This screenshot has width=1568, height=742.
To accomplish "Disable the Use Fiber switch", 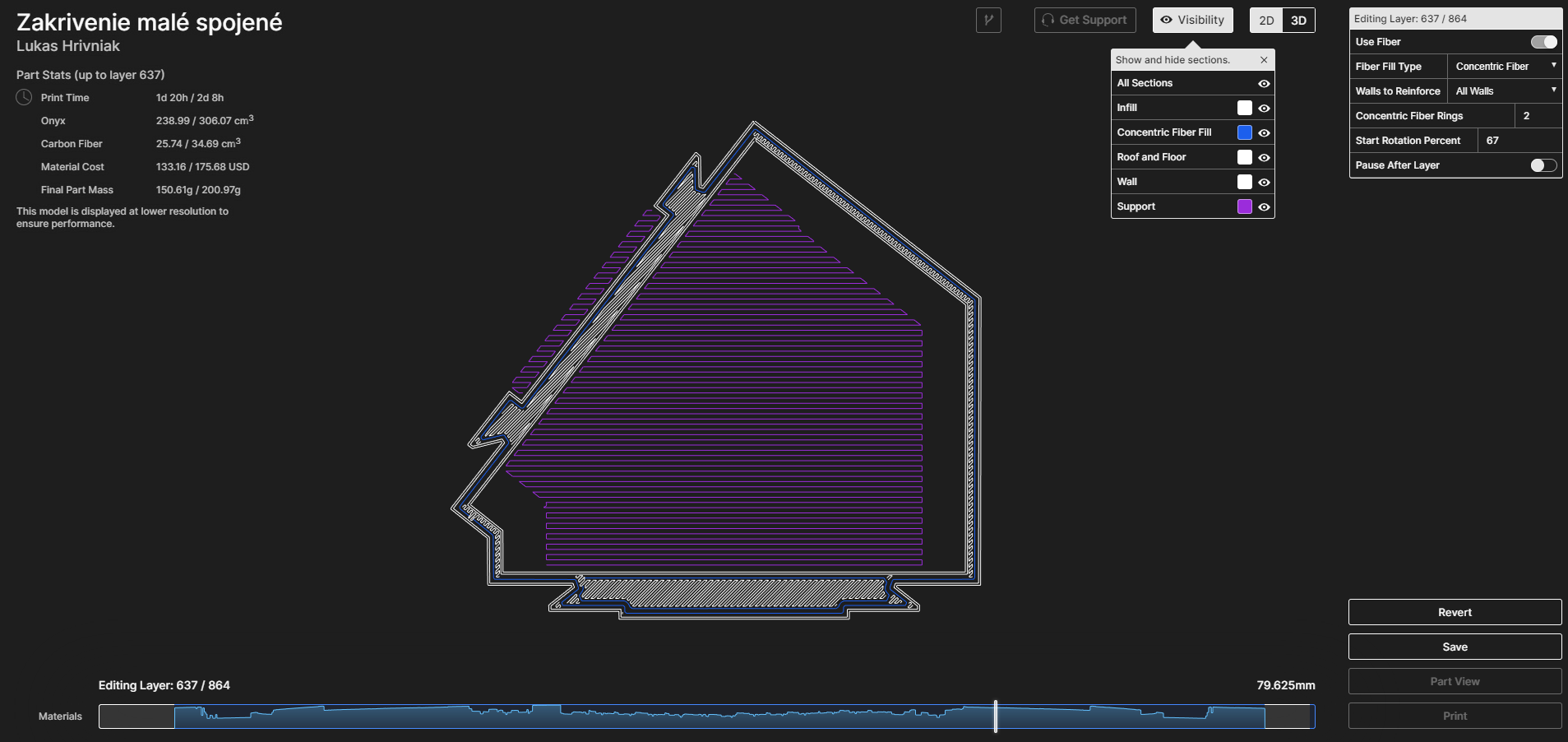I will [1543, 42].
